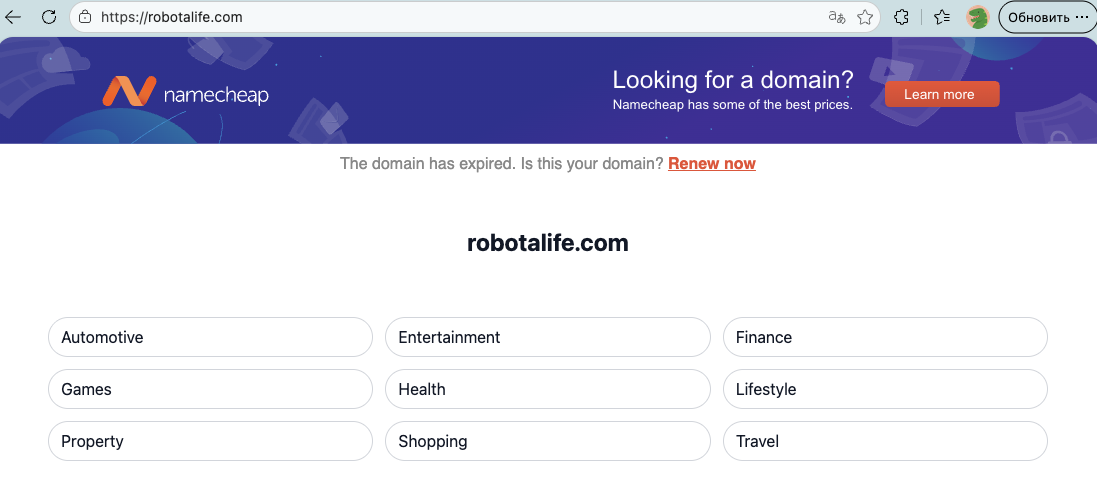Viewport: 1097px width, 485px height.
Task: Open the favorites list icon
Action: pos(941,17)
